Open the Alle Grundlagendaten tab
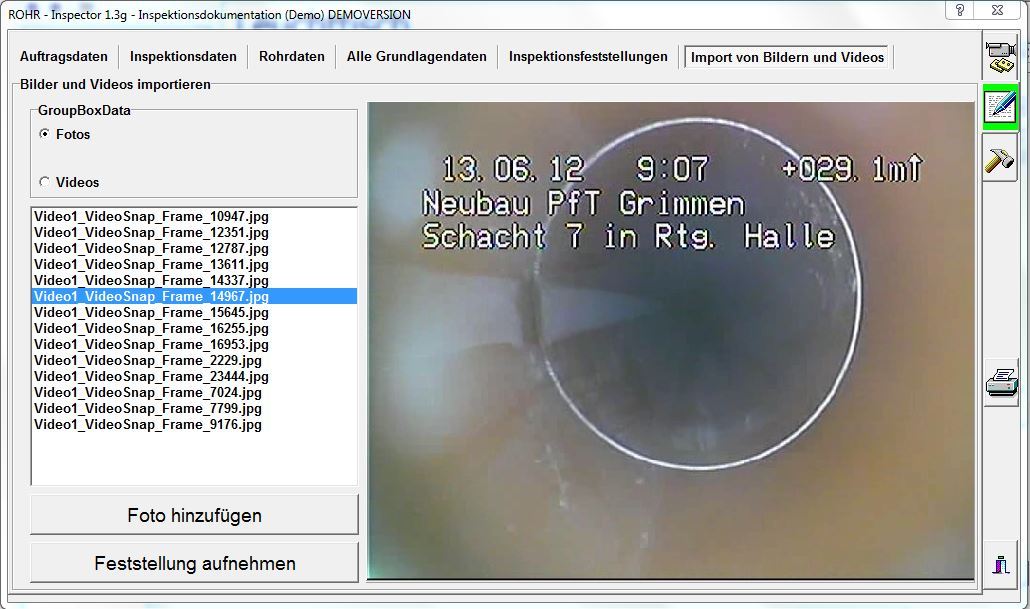Image resolution: width=1030 pixels, height=609 pixels. click(416, 57)
